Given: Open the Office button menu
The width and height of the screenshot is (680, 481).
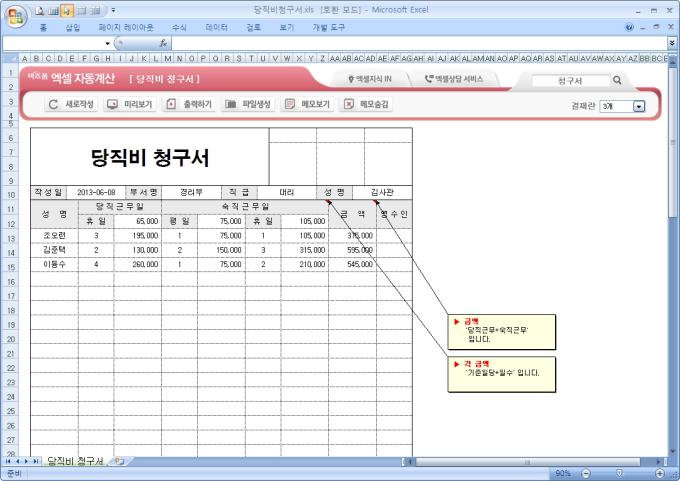Looking at the screenshot, I should click(16, 16).
